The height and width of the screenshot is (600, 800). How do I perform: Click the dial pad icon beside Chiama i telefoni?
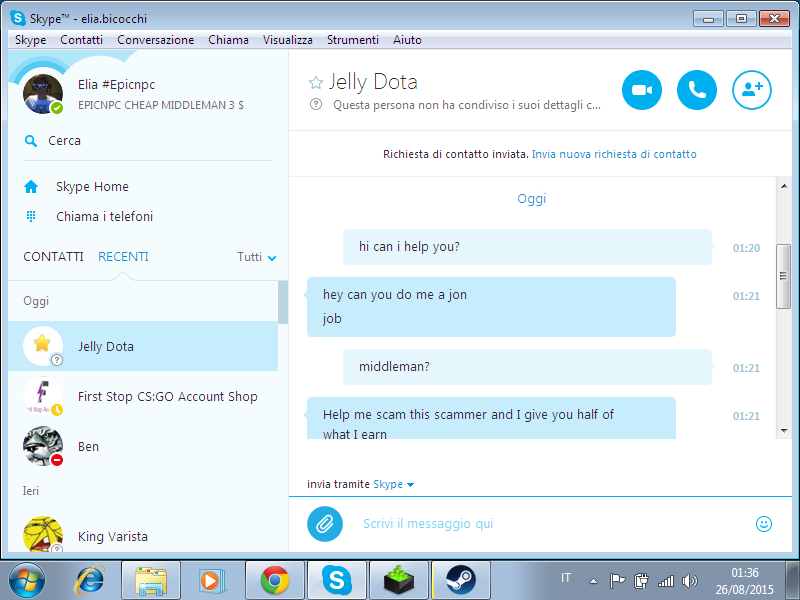(x=31, y=216)
